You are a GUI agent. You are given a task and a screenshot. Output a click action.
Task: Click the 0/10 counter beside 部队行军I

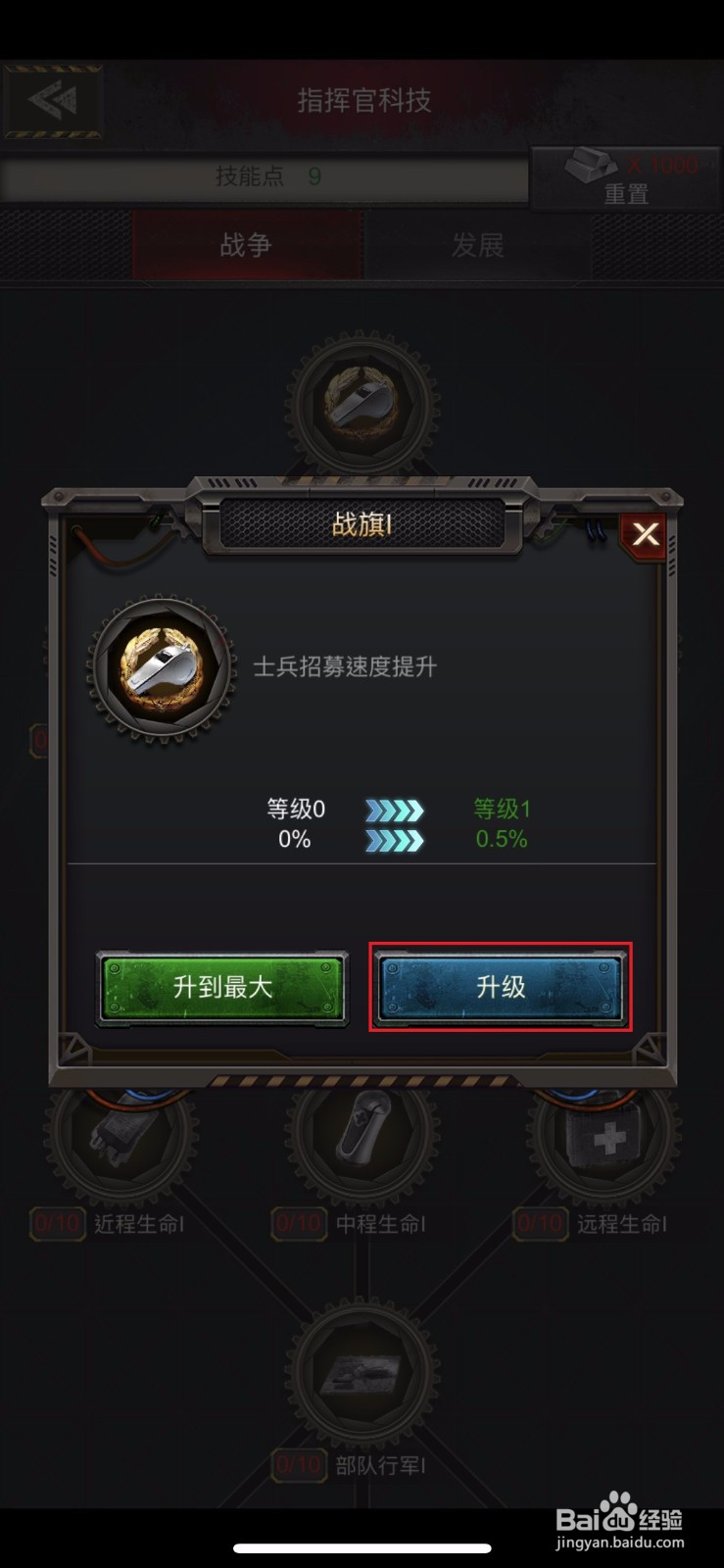point(298,1465)
